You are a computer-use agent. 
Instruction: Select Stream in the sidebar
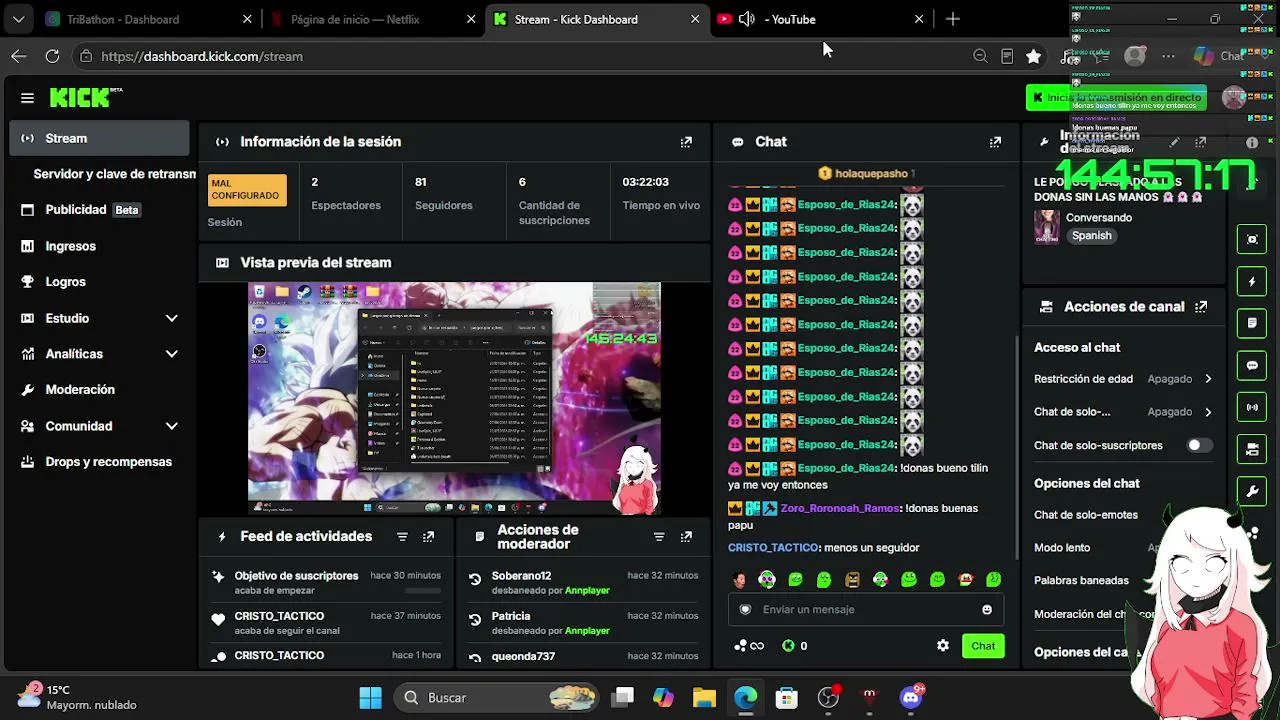tap(99, 138)
